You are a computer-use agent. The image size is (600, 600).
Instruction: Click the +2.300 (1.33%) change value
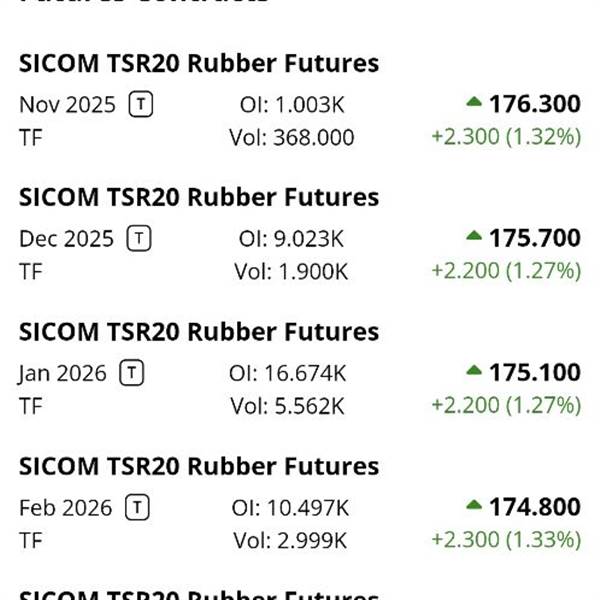point(505,540)
